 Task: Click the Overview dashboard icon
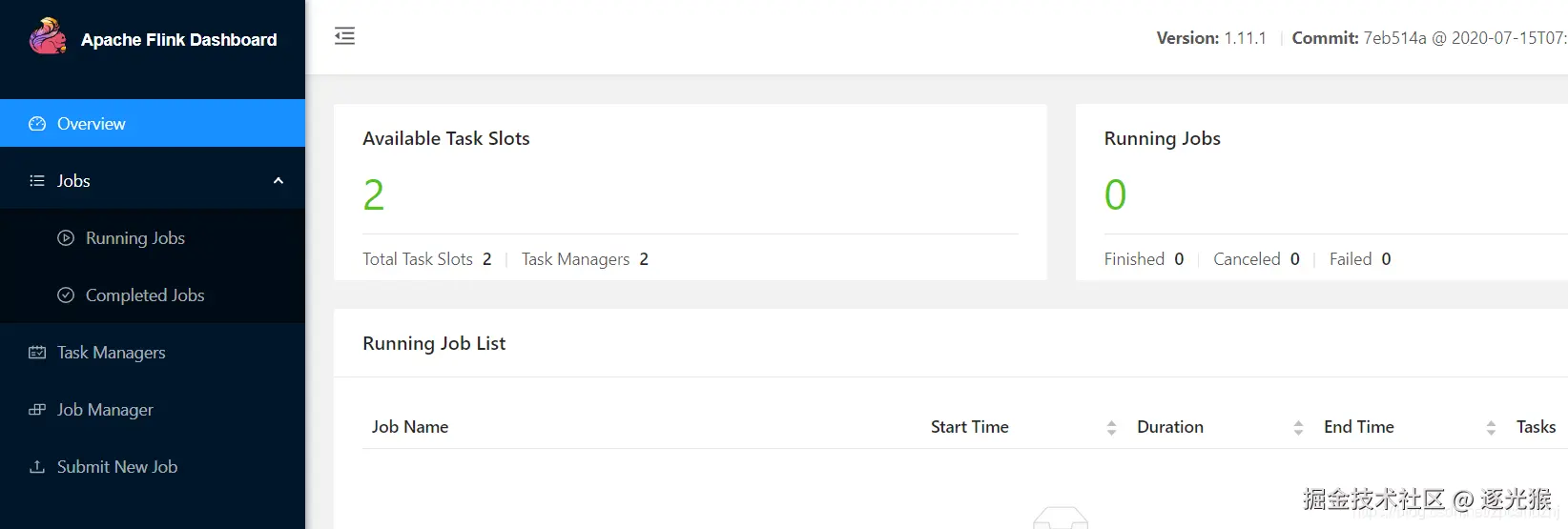click(37, 124)
